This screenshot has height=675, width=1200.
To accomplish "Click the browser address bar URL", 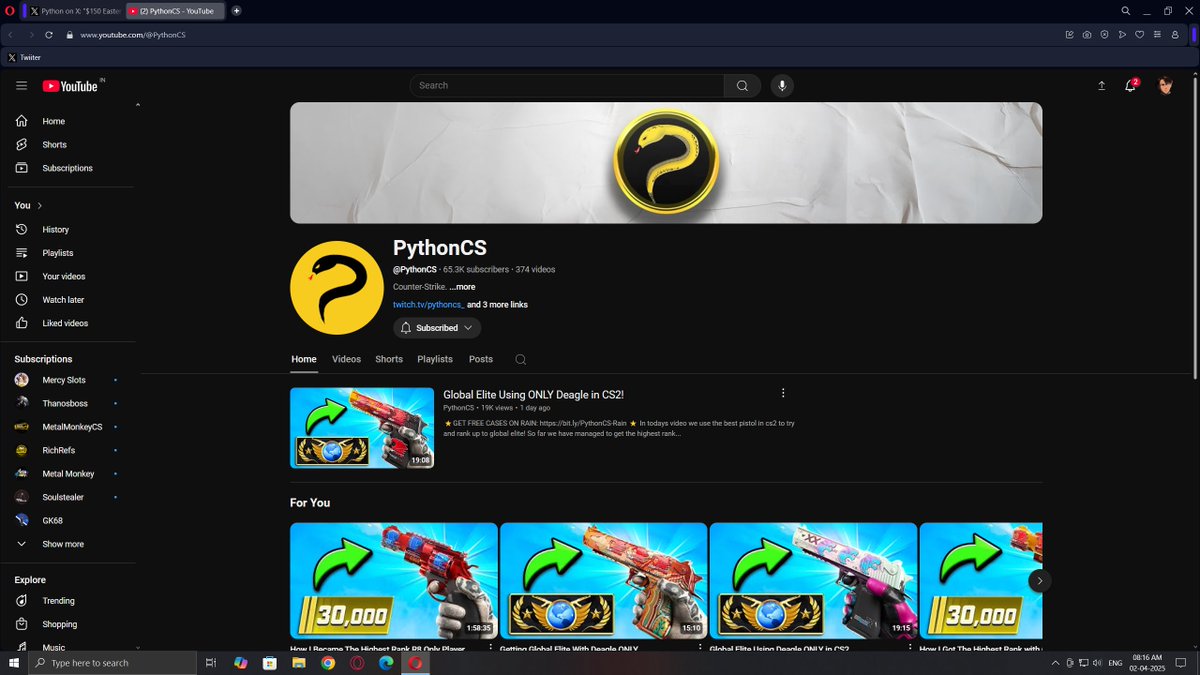I will pos(133,35).
